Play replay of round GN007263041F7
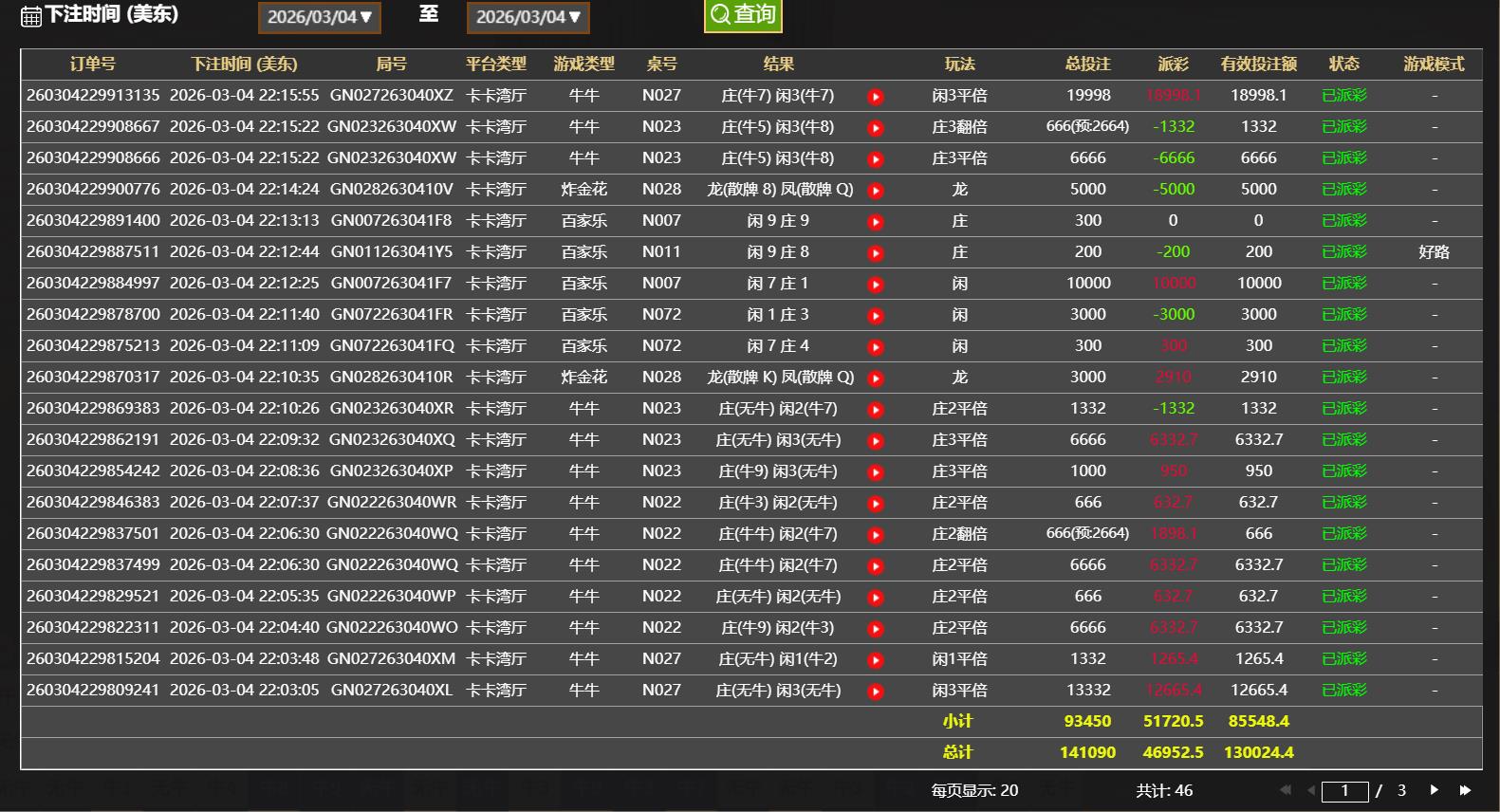 875,285
